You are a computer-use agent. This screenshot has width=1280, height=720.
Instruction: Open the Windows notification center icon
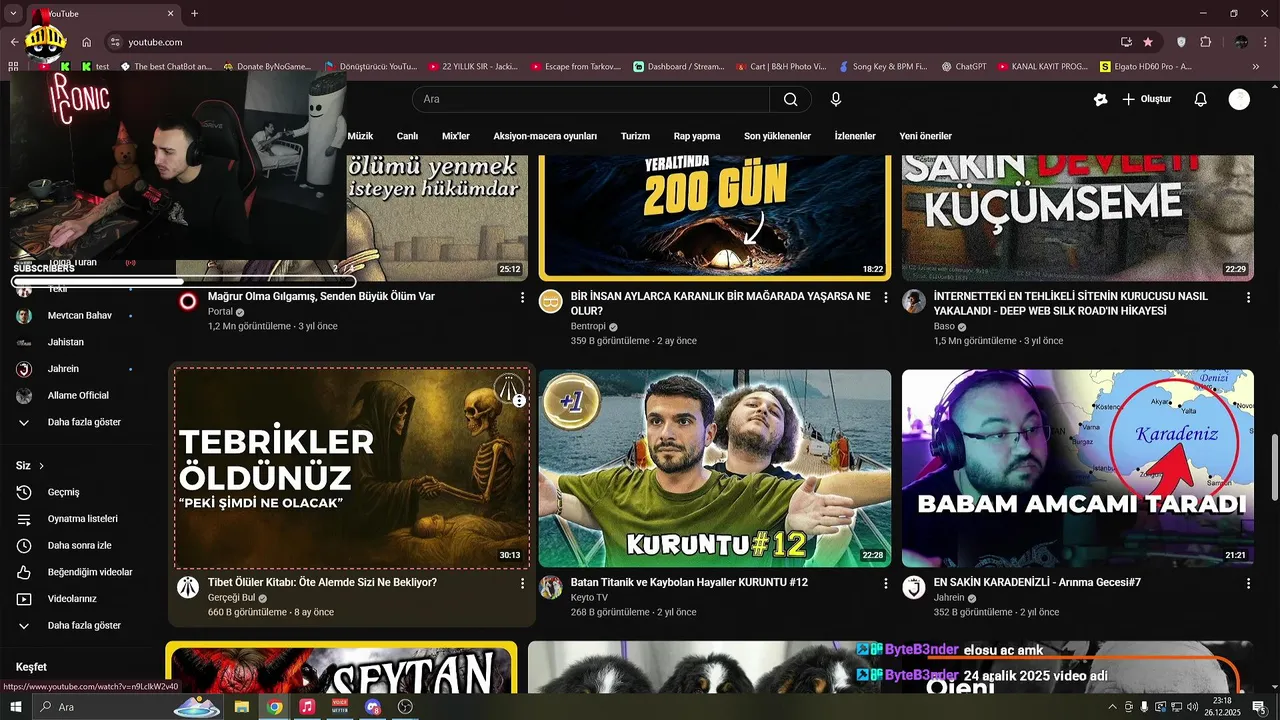1259,707
